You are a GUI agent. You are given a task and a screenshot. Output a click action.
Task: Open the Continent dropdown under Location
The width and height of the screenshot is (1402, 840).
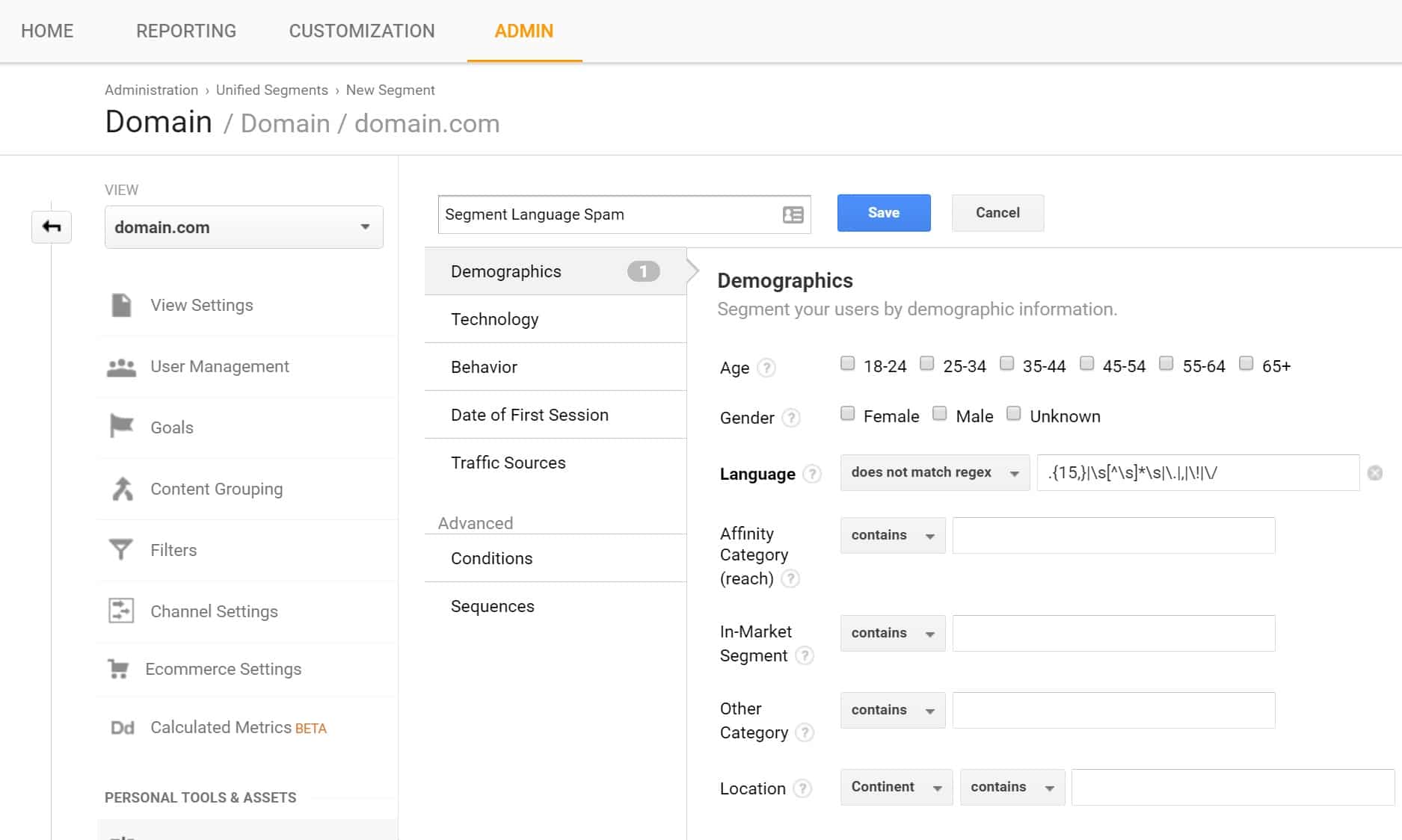[895, 787]
